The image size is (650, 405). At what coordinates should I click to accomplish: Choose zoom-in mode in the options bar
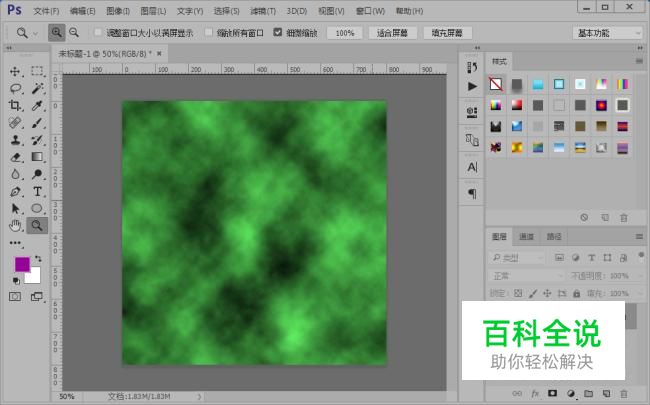click(56, 32)
